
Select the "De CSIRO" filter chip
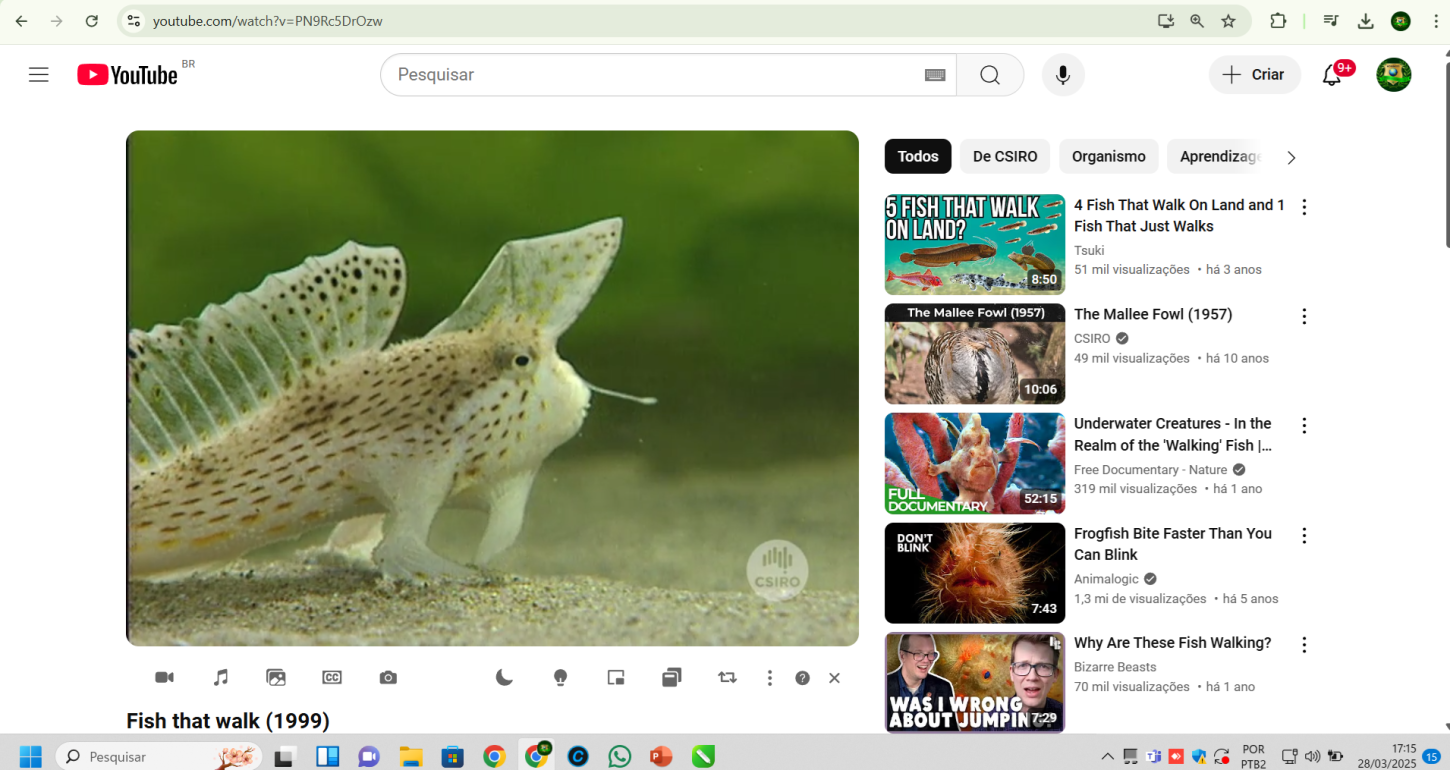click(1005, 157)
